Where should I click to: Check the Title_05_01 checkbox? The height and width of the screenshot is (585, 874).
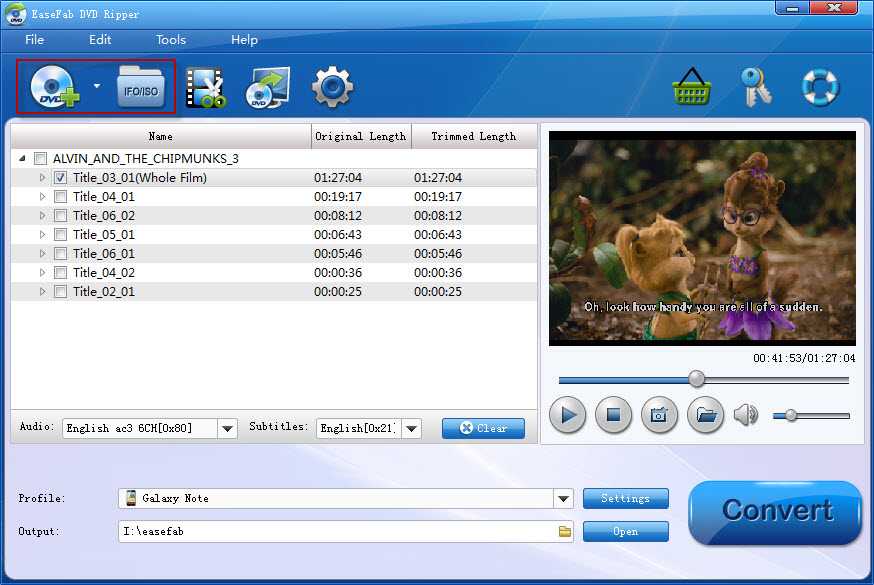point(60,235)
